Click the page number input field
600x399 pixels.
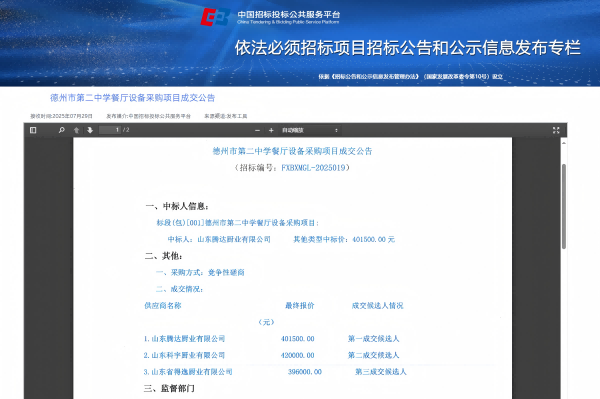[110, 130]
